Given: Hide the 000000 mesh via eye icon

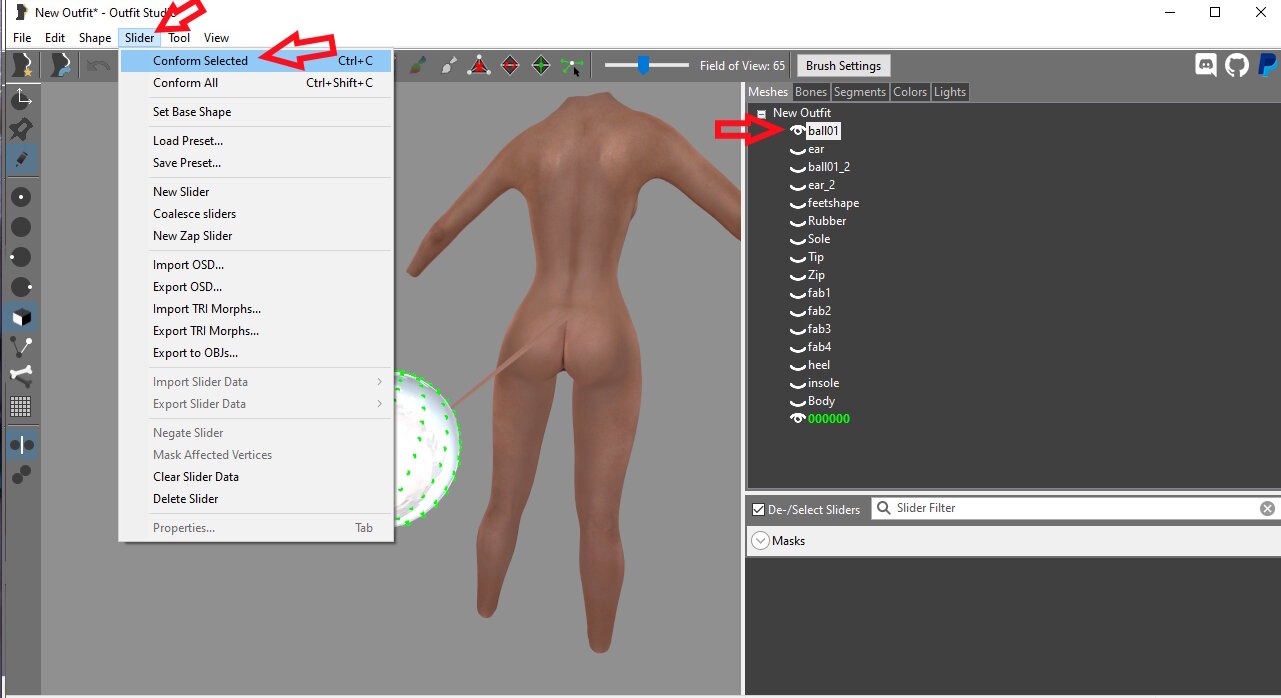Looking at the screenshot, I should (x=798, y=419).
